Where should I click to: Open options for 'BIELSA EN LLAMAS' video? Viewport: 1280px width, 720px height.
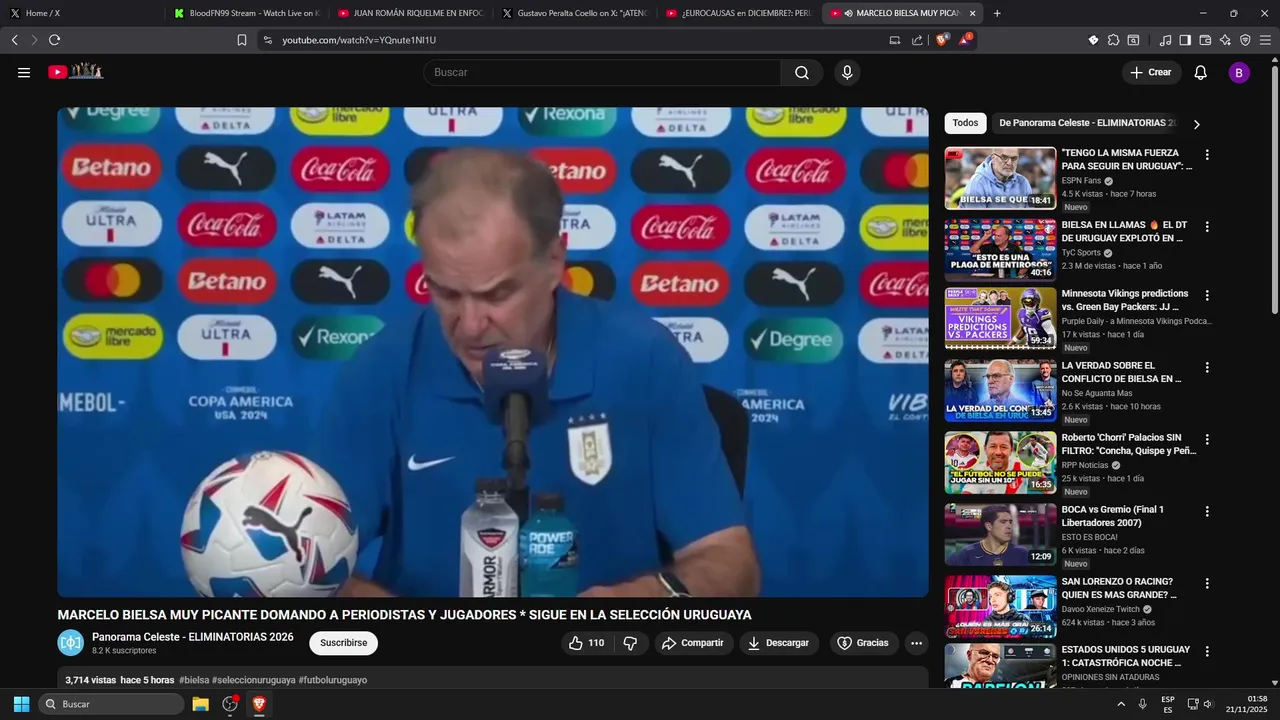(1207, 227)
